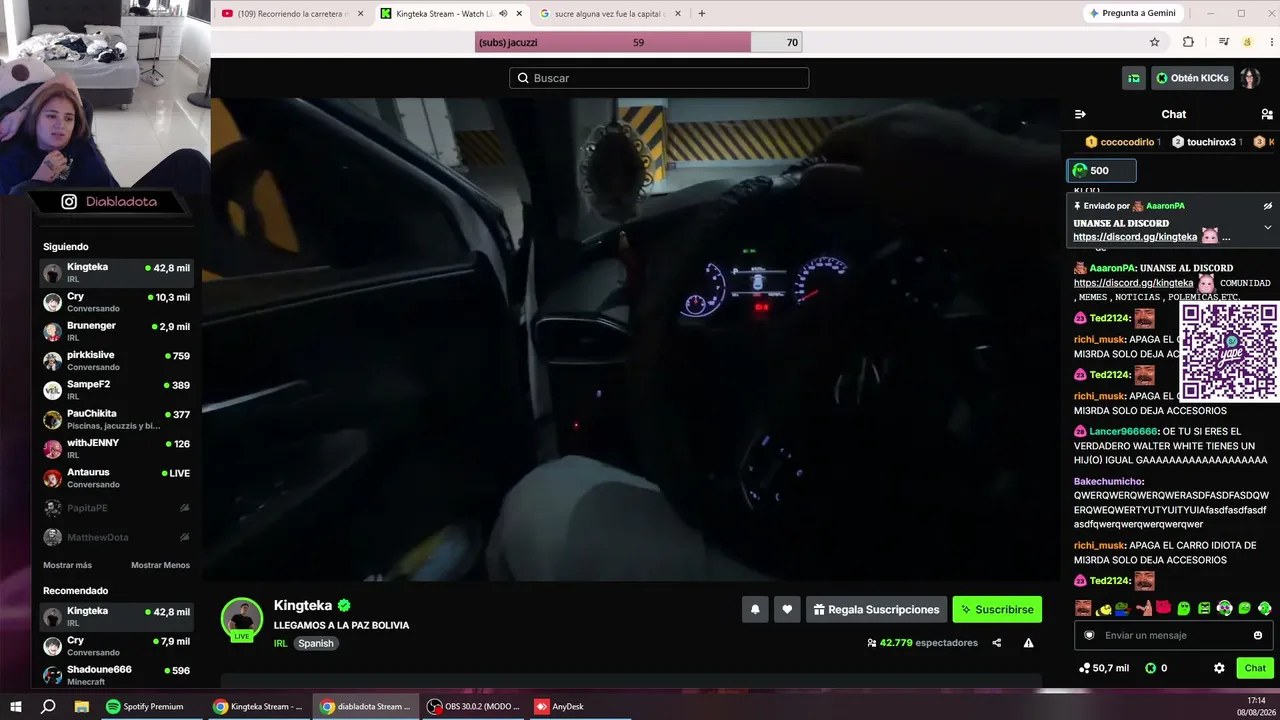This screenshot has height=720, width=1280.
Task: Turn on notifications with the bell icon
Action: point(755,609)
